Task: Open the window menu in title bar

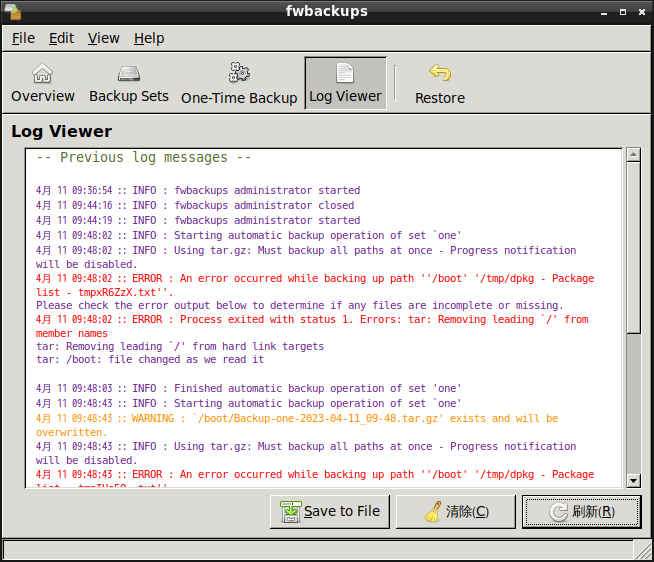Action: pos(11,11)
